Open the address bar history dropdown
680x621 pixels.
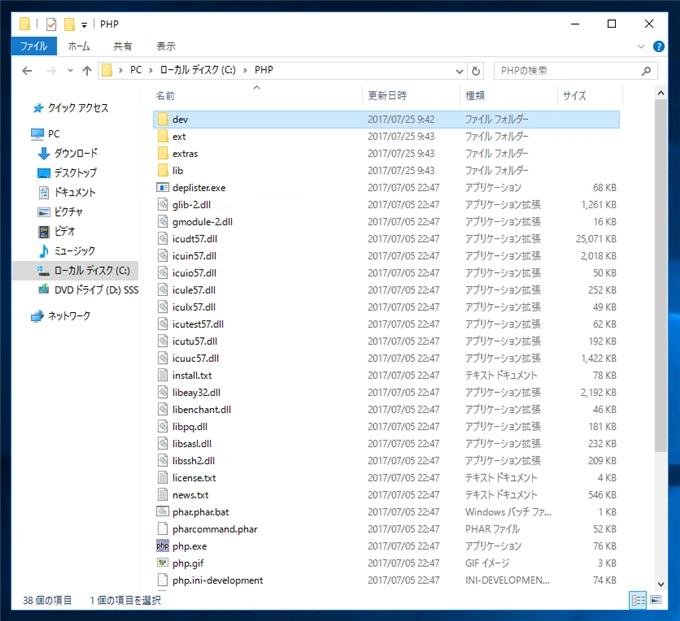click(x=459, y=71)
